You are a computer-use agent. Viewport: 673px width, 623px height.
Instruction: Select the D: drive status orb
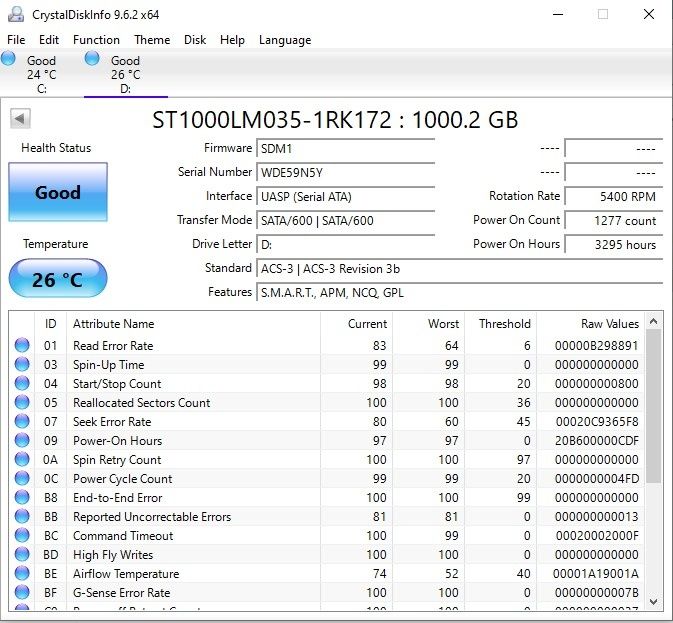pyautogui.click(x=93, y=59)
